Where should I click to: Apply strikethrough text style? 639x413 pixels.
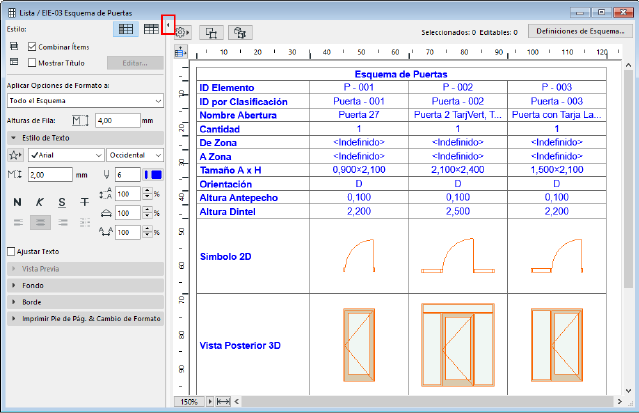83,202
